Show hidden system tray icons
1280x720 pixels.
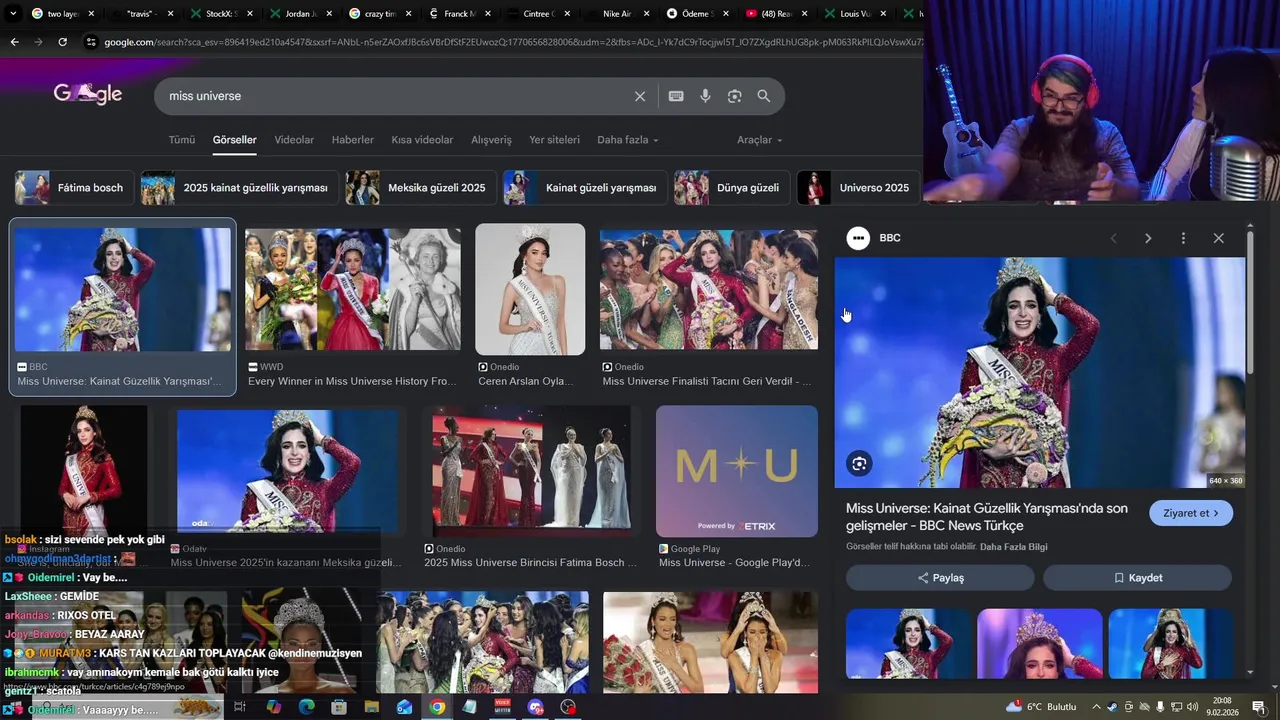1097,707
